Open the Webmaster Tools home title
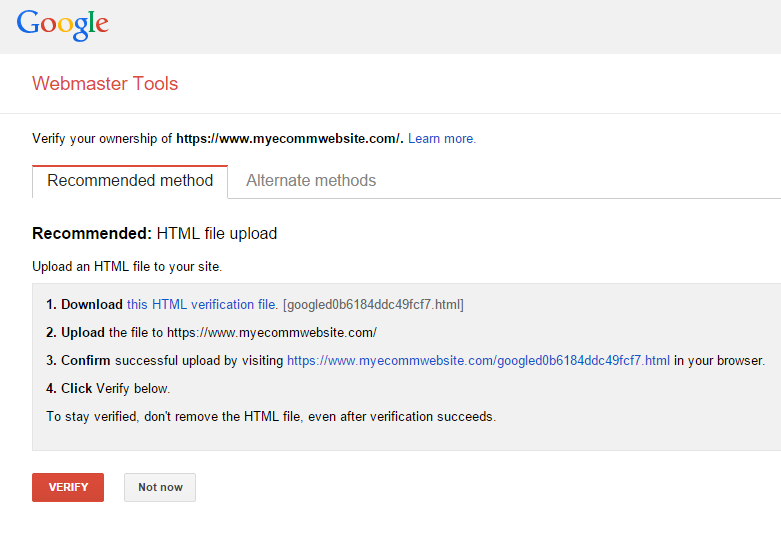Screen dimensions: 781x538 tap(105, 84)
